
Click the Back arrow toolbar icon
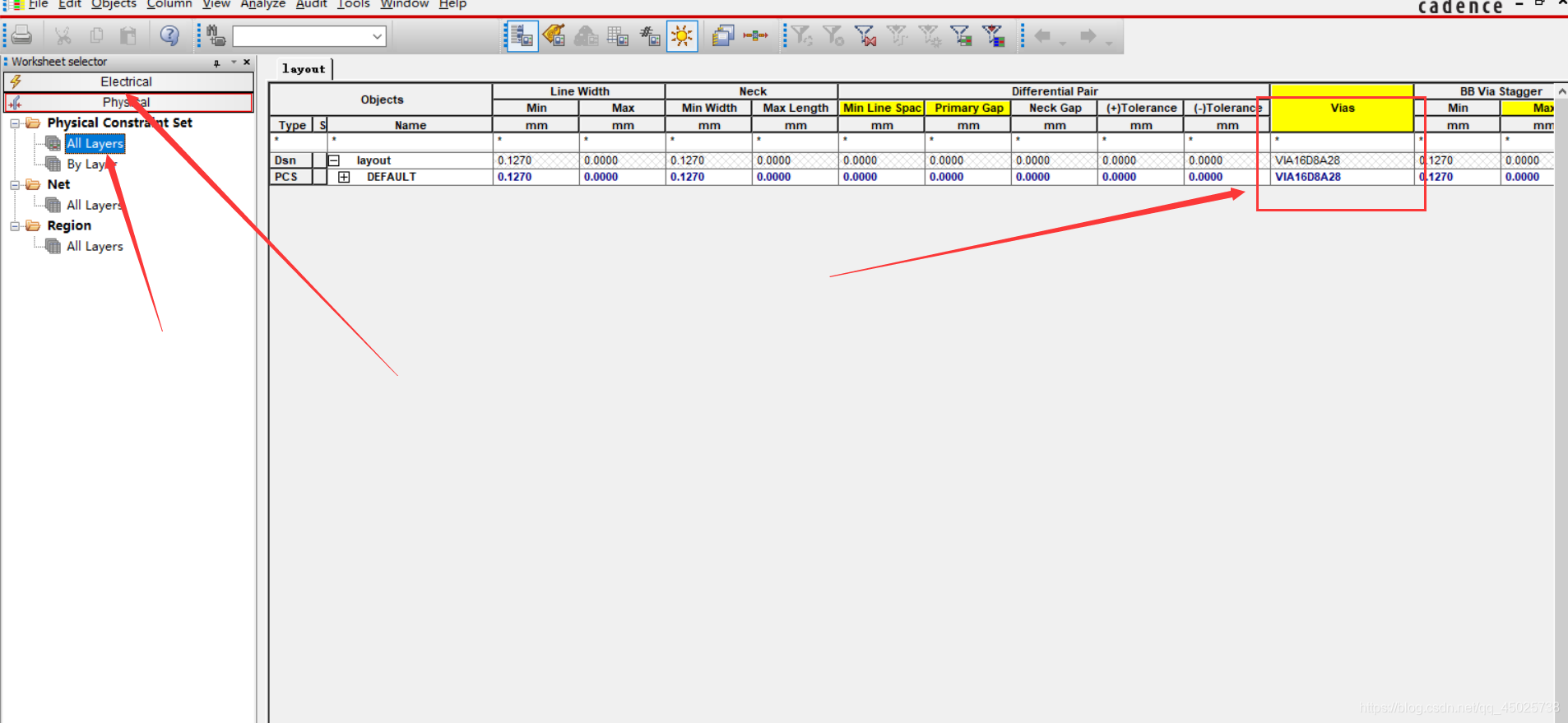1042,35
